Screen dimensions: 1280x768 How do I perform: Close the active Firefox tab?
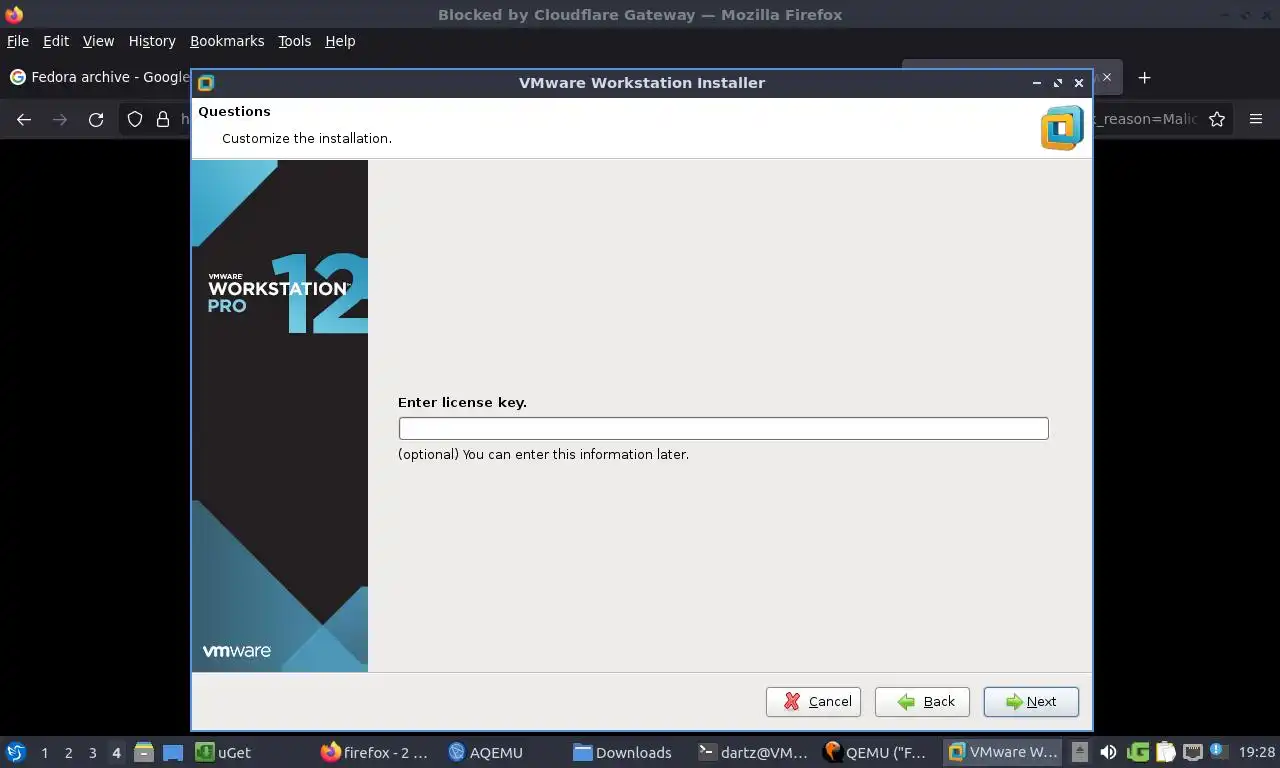click(x=1106, y=77)
